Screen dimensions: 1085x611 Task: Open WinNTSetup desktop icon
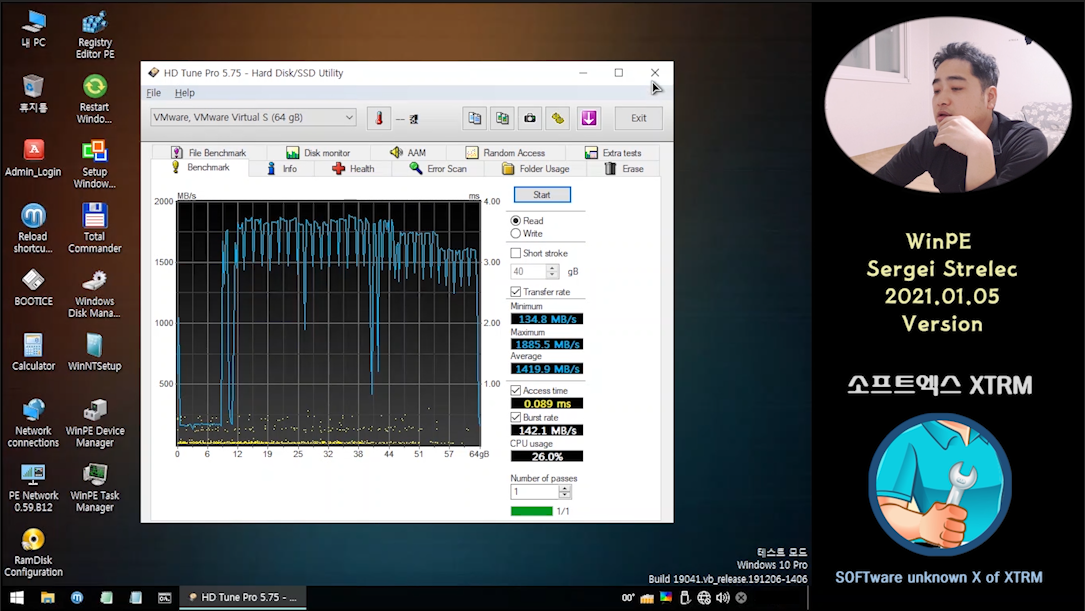[x=95, y=352]
